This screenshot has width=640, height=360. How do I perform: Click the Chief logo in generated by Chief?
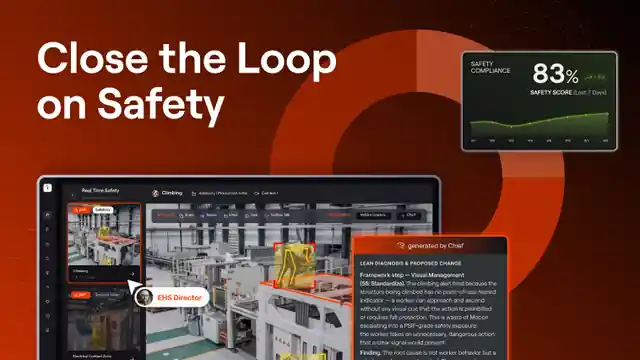click(x=400, y=246)
